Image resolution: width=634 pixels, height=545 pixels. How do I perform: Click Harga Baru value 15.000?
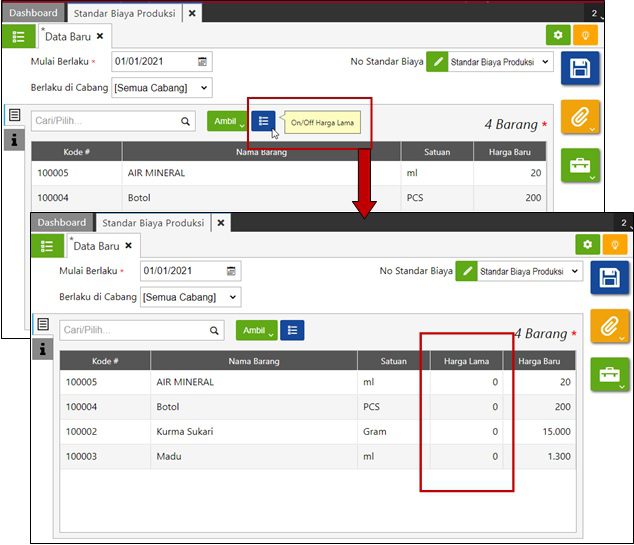click(556, 432)
